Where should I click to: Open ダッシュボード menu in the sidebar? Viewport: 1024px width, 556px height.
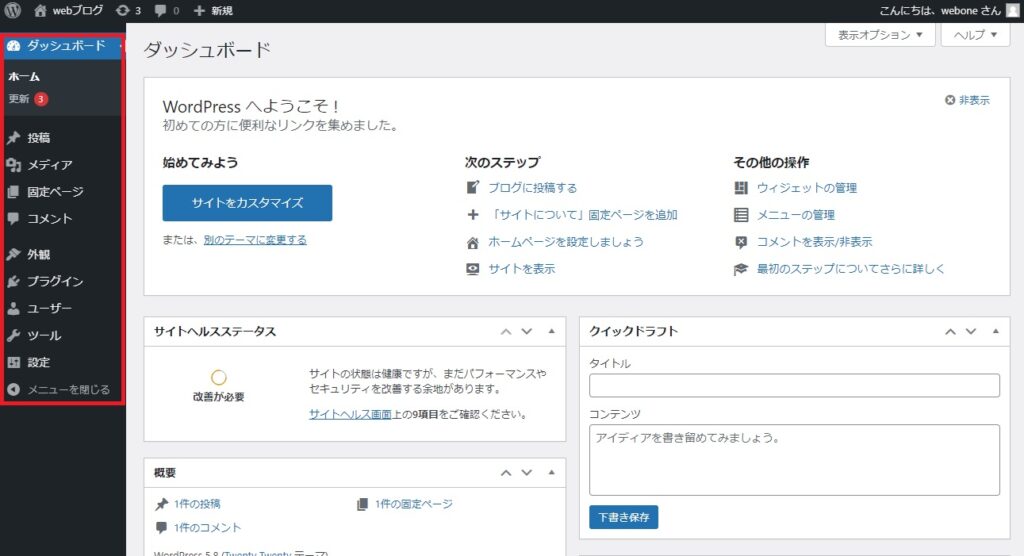tap(63, 46)
